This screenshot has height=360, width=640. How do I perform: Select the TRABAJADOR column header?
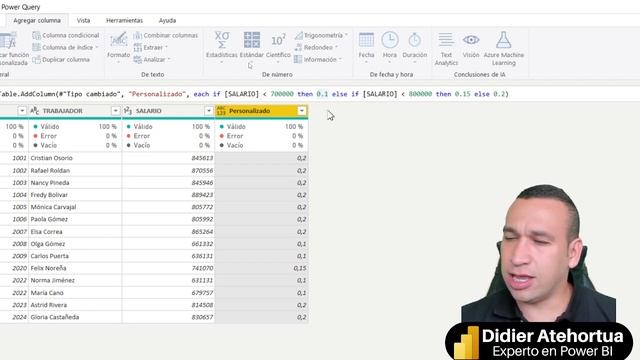(x=75, y=111)
